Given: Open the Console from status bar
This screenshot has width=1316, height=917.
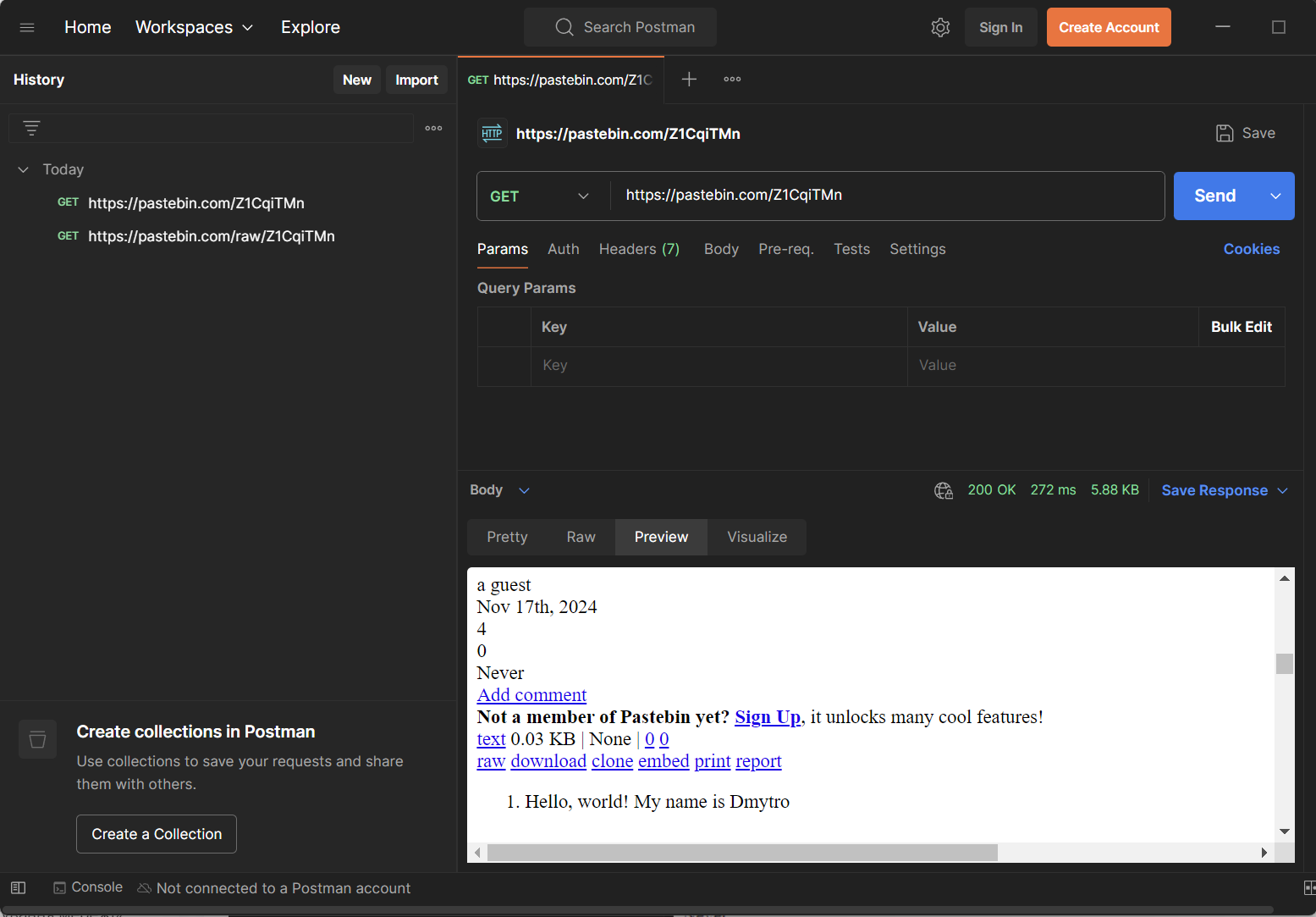Looking at the screenshot, I should click(88, 887).
